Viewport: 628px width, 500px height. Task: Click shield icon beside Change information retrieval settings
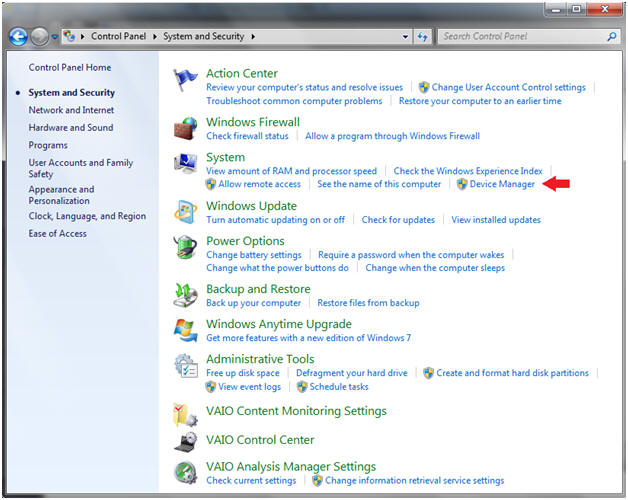tap(318, 480)
